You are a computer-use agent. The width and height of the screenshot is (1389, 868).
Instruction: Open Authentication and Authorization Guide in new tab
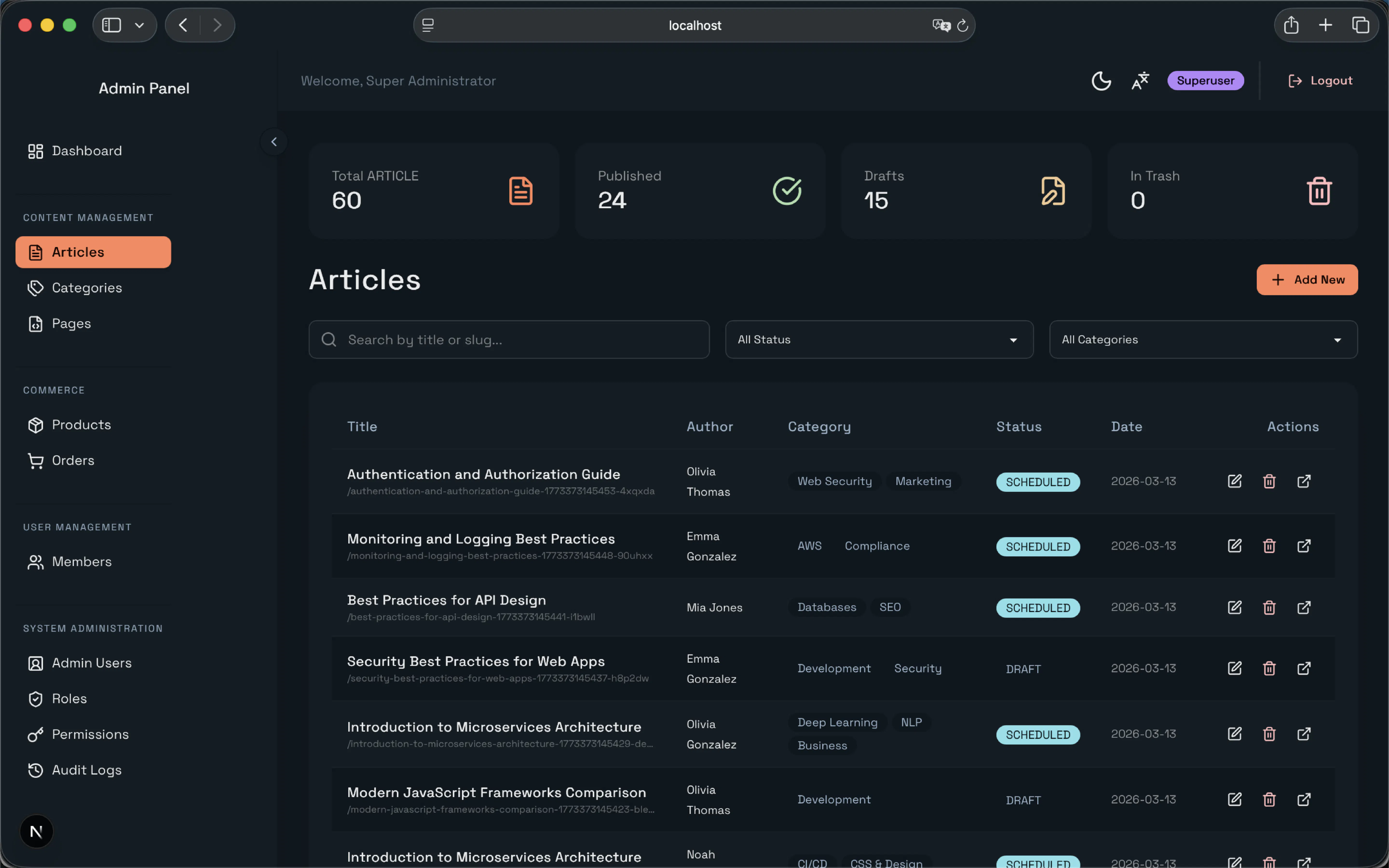(x=1304, y=481)
